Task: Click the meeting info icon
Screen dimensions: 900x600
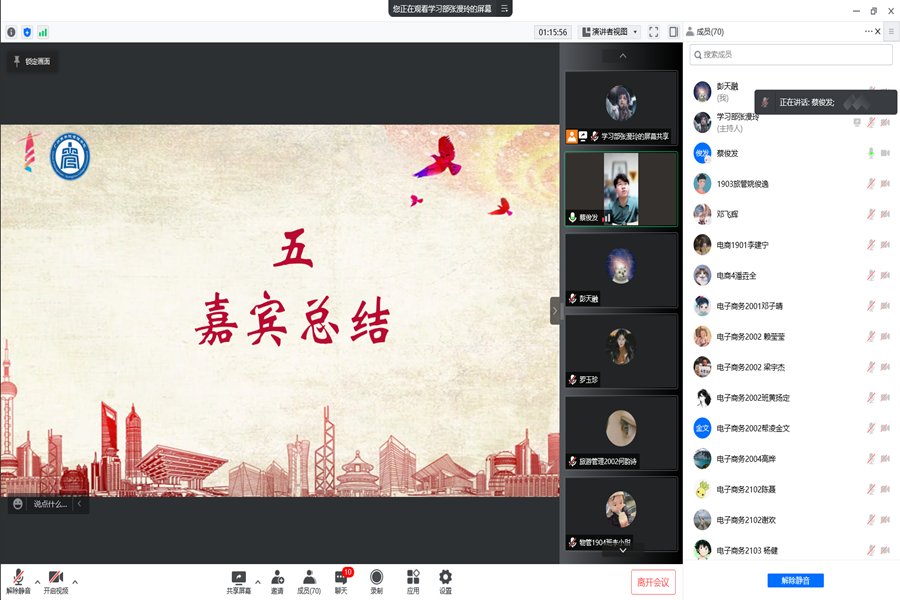Action: click(x=12, y=32)
